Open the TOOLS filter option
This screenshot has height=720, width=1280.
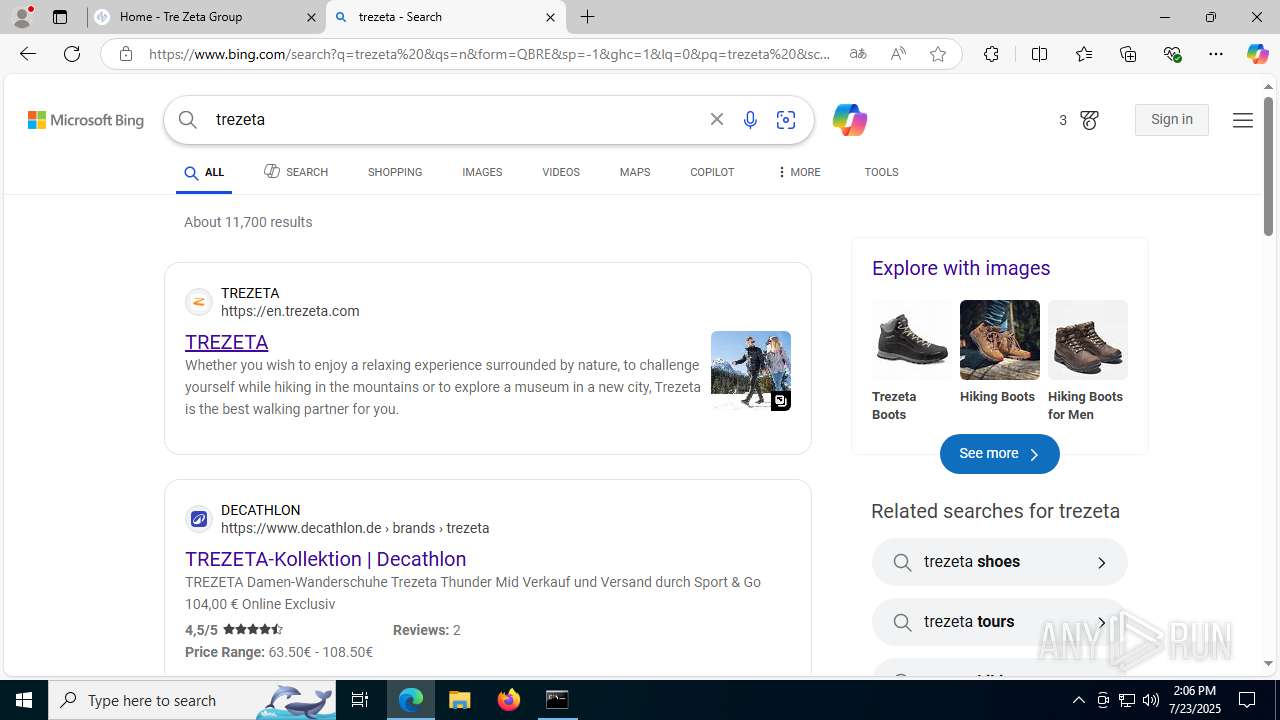click(881, 172)
